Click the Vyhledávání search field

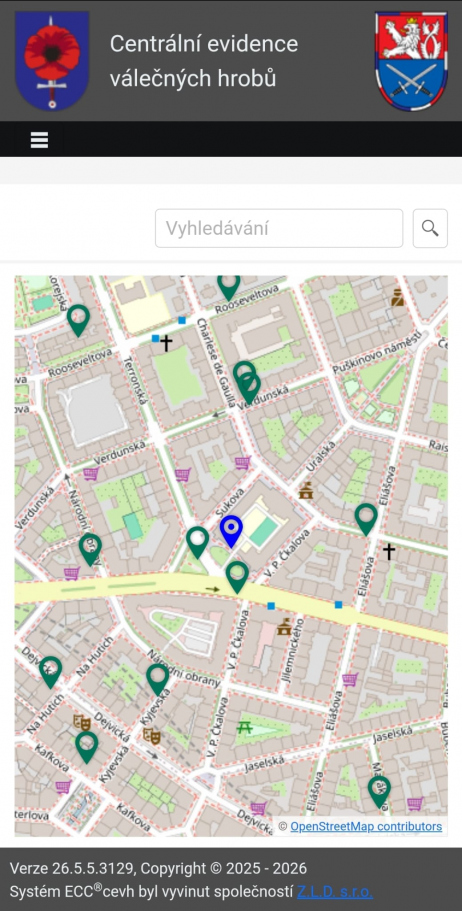pyautogui.click(x=279, y=228)
